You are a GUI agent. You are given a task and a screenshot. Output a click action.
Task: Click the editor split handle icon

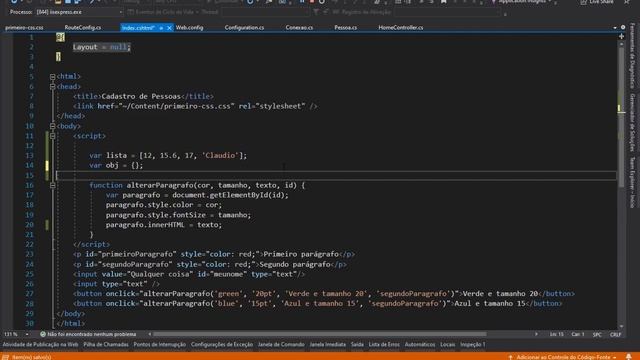(621, 36)
